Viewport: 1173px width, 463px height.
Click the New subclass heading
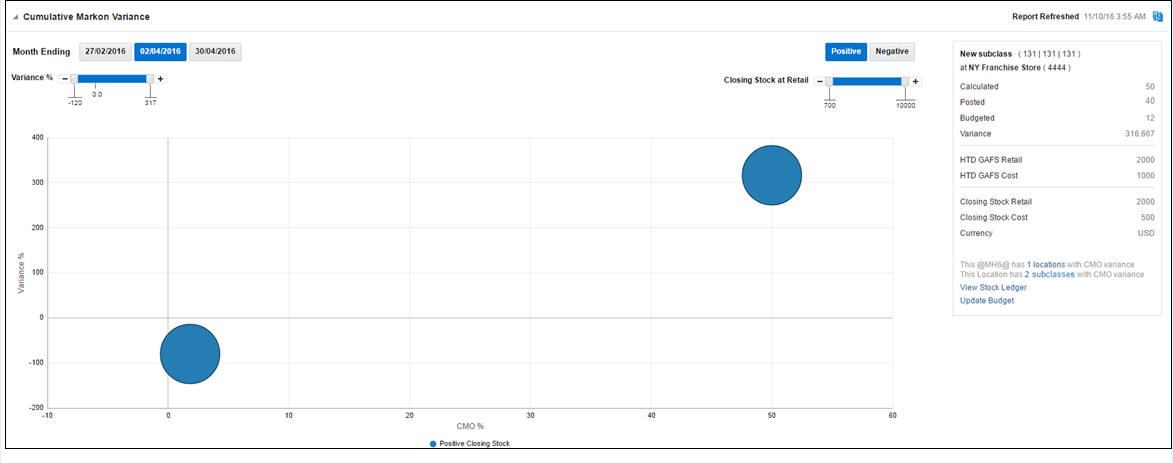click(x=985, y=54)
